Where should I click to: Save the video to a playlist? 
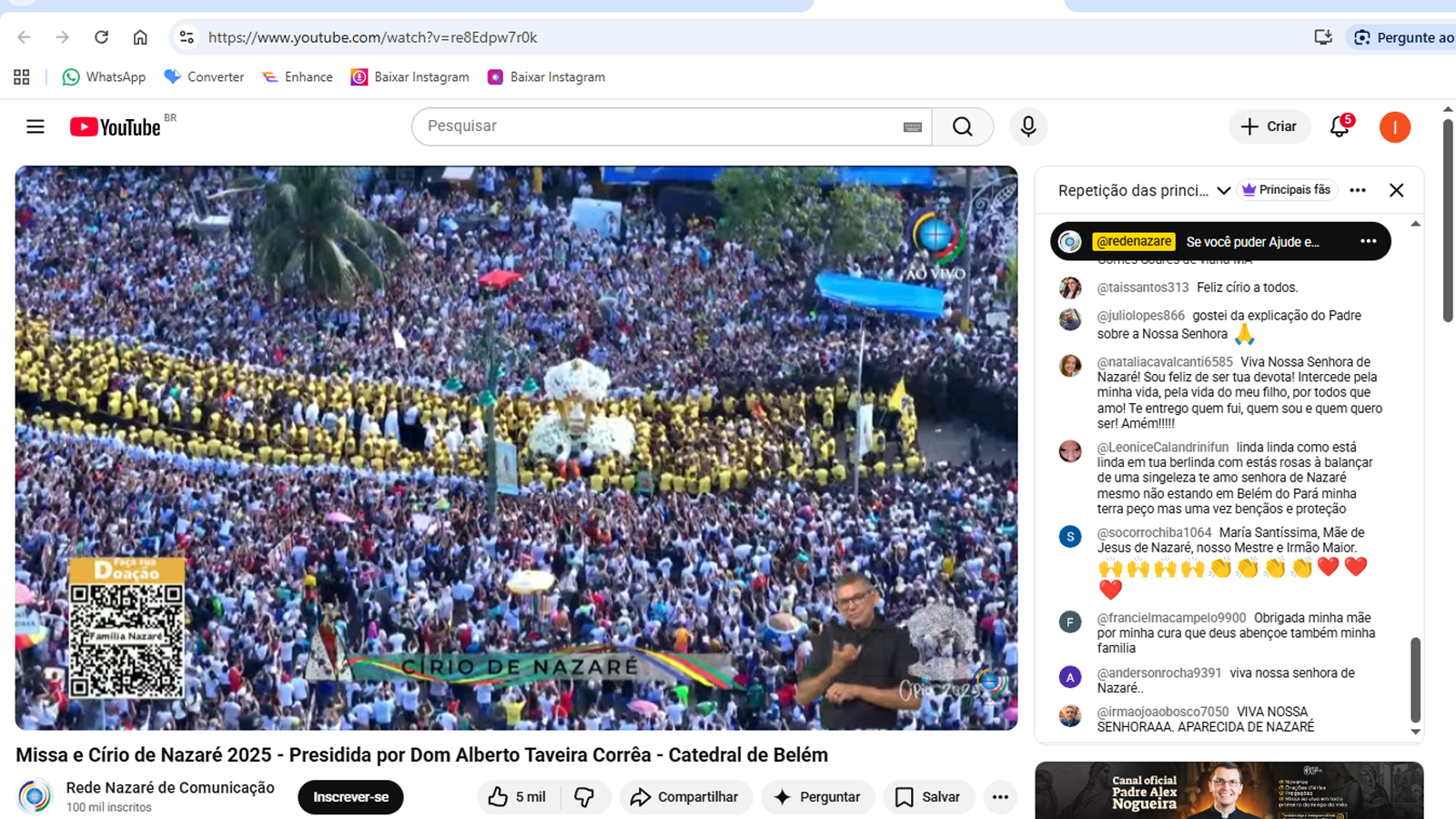[927, 797]
